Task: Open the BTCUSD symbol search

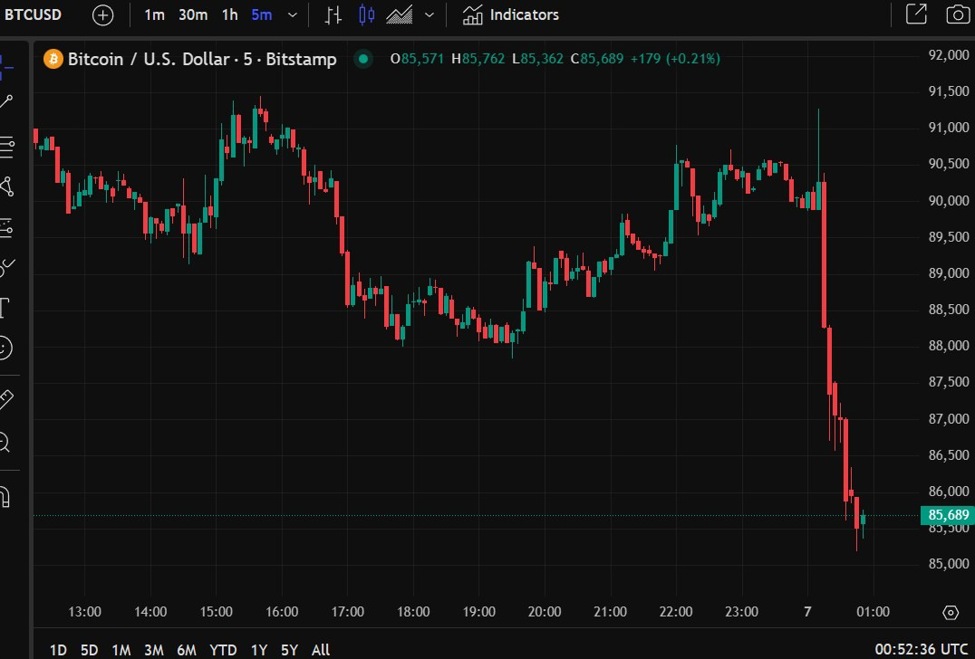Action: (x=32, y=15)
